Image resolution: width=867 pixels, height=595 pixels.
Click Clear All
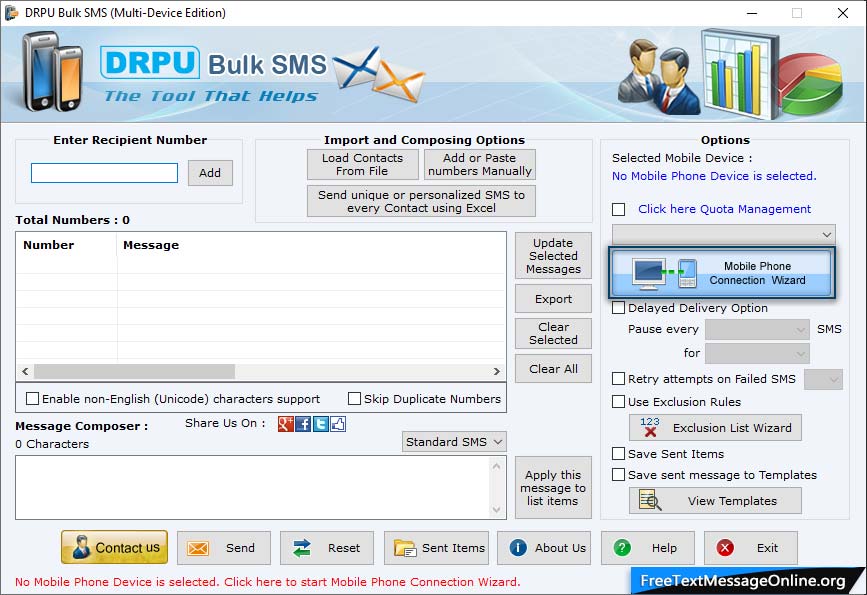tap(553, 368)
